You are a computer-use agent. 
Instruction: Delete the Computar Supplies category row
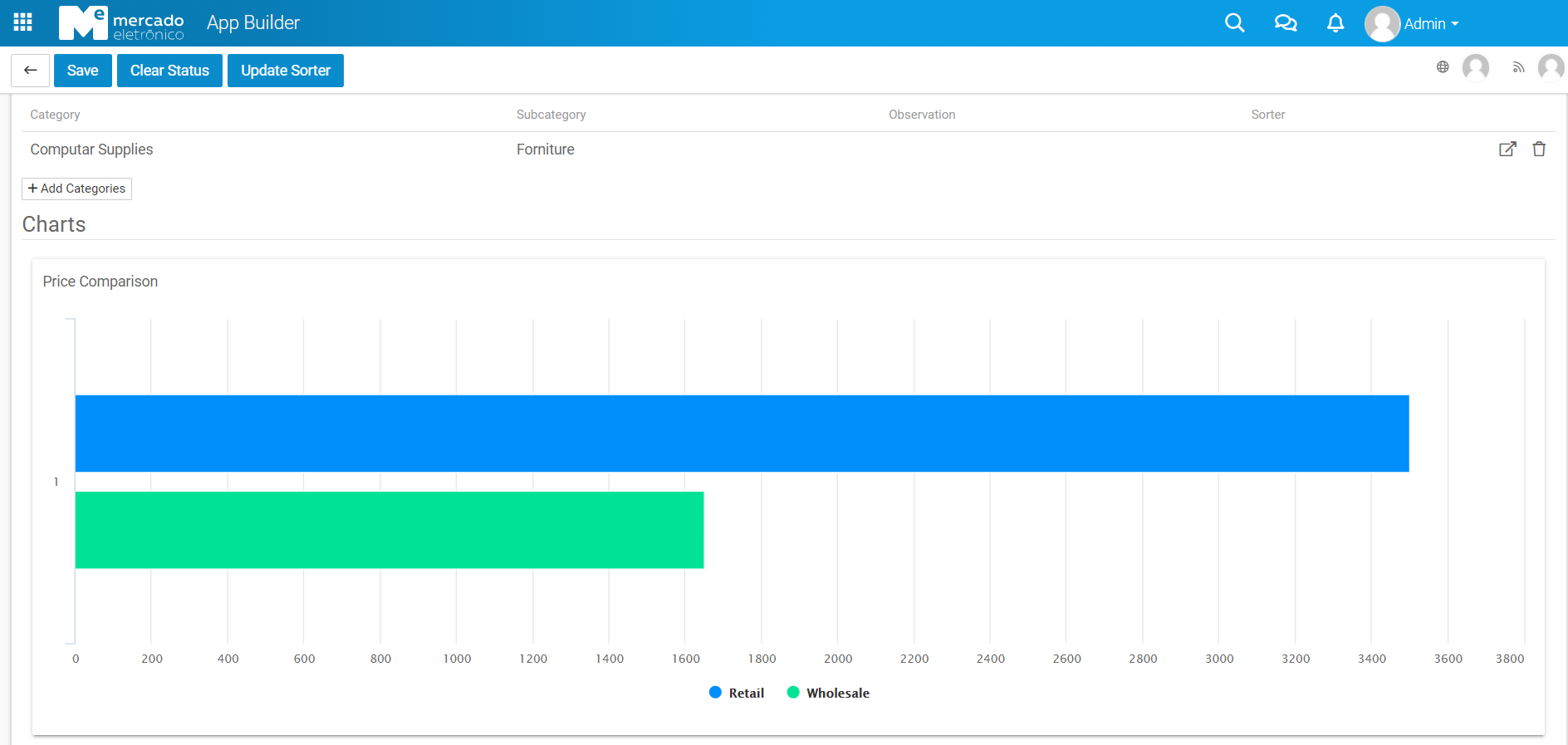tap(1539, 149)
